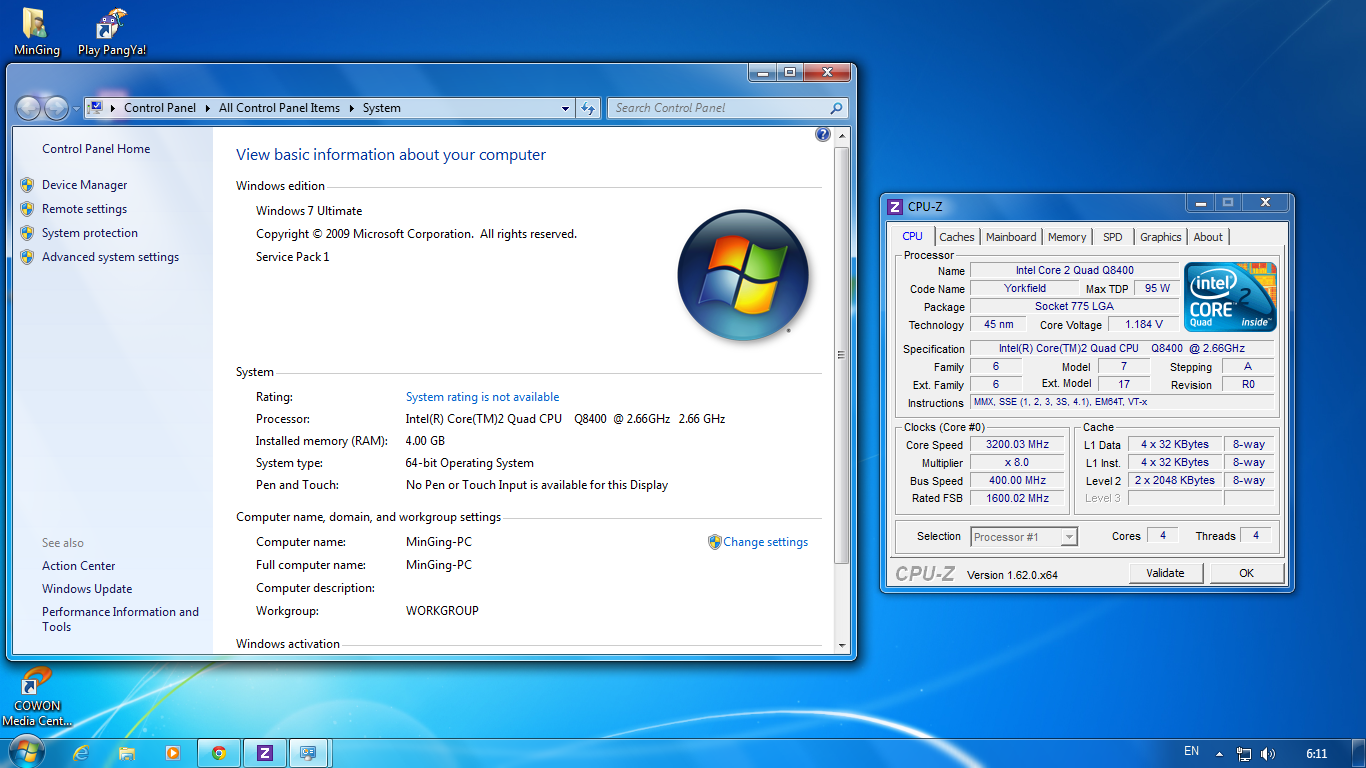This screenshot has height=768, width=1366.
Task: Open the Mainboard tab in CPU-Z
Action: [x=1011, y=237]
